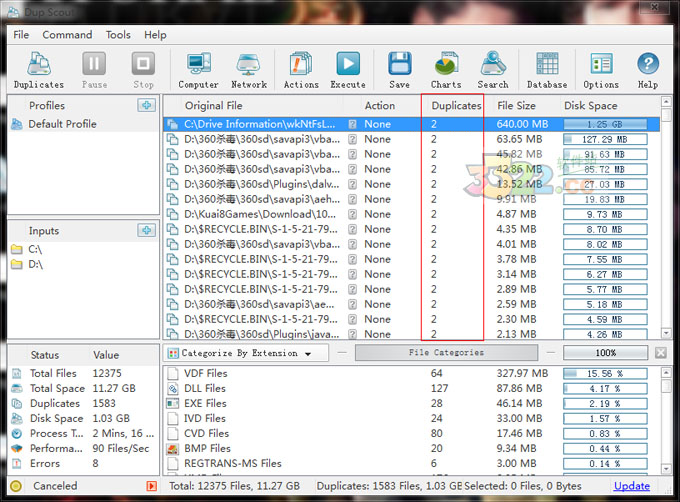Click the Default Profile icon

point(16,124)
